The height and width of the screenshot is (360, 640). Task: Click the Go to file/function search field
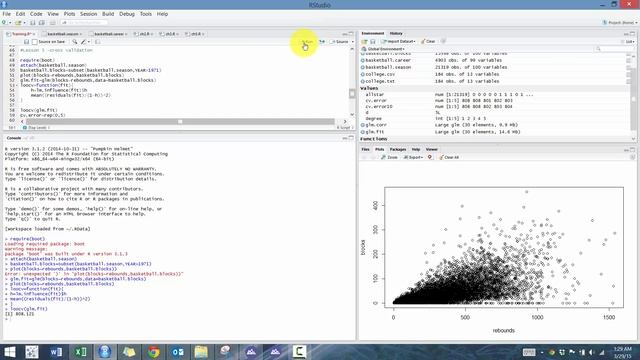[85, 23]
